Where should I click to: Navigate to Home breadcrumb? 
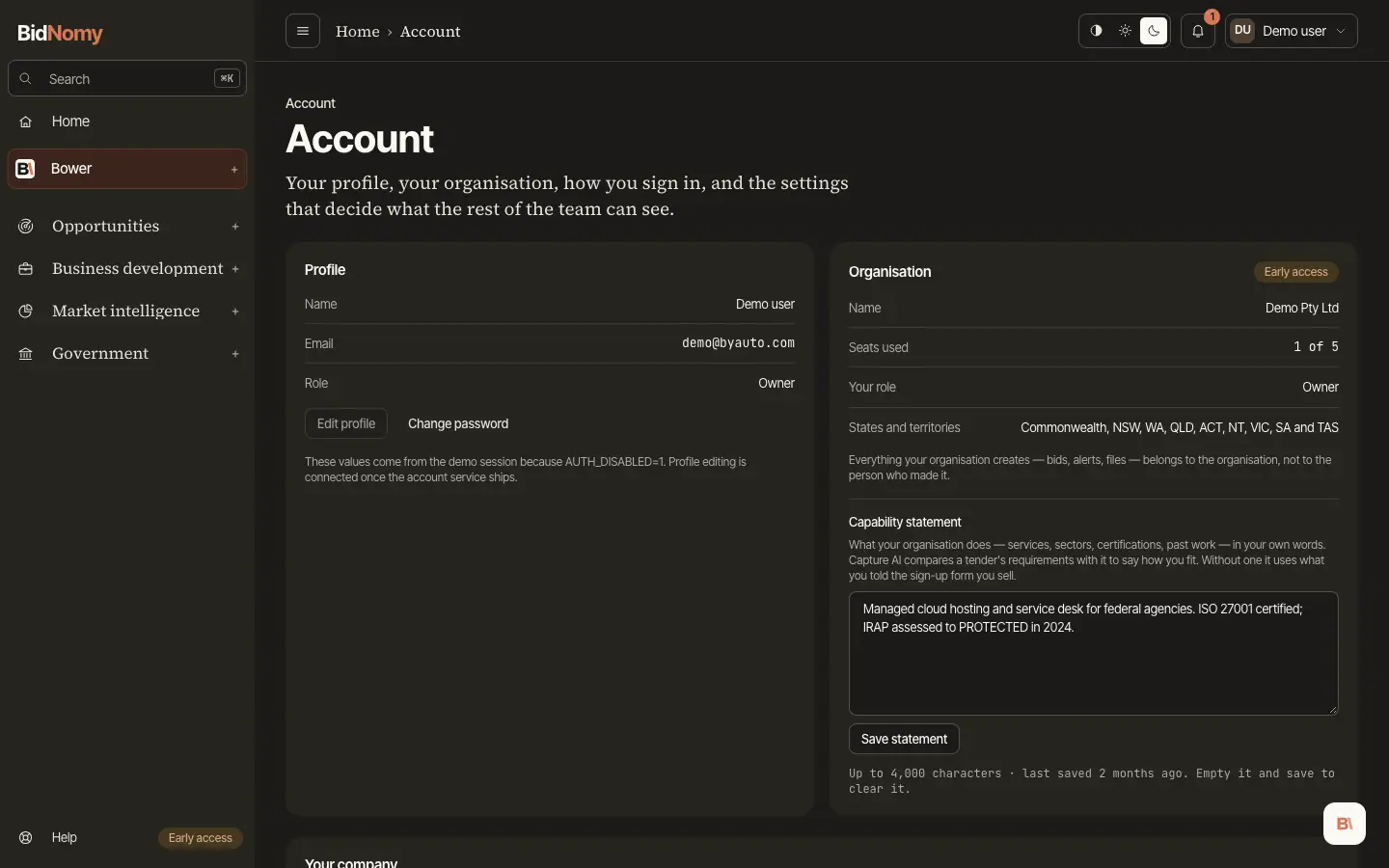[358, 32]
